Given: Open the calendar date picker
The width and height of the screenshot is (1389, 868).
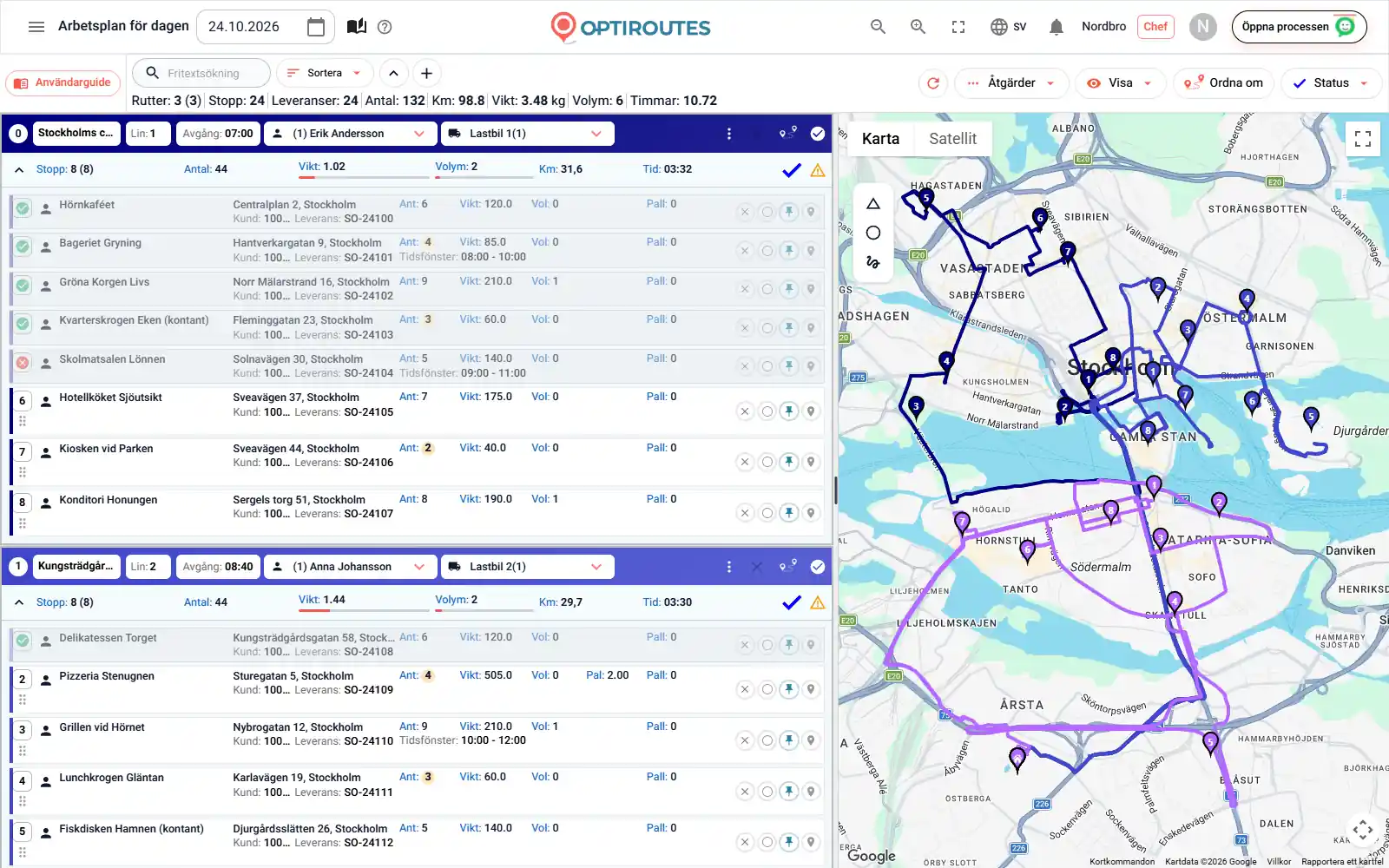Looking at the screenshot, I should (316, 27).
